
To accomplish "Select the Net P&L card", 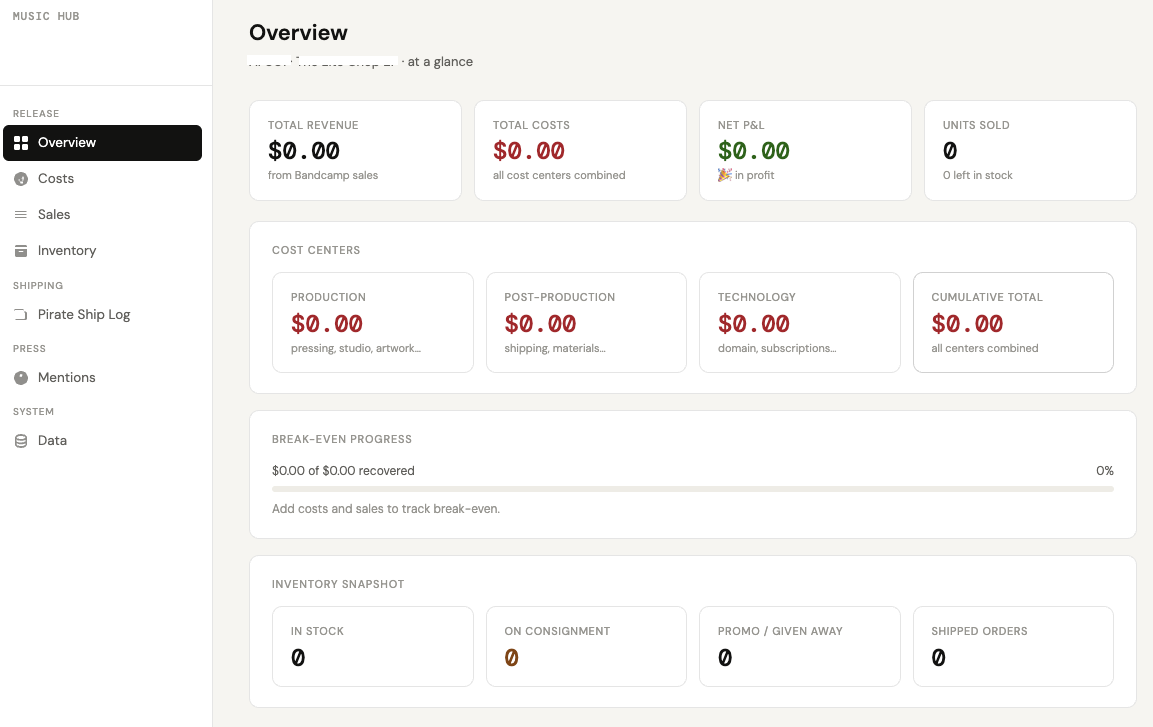I will [x=805, y=150].
